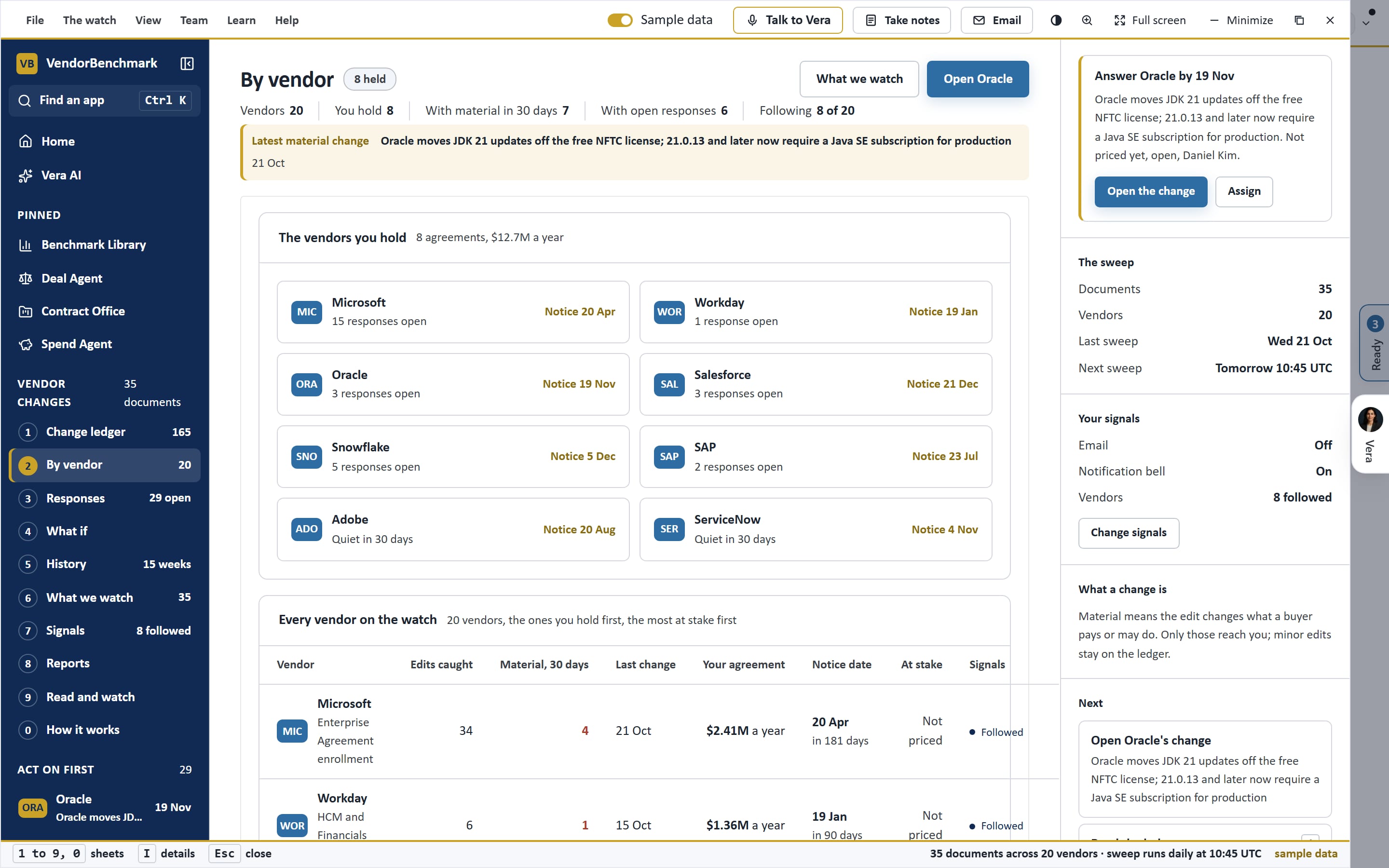Click the MIC badge in Microsoft card
This screenshot has height=868, width=1389.
307,312
